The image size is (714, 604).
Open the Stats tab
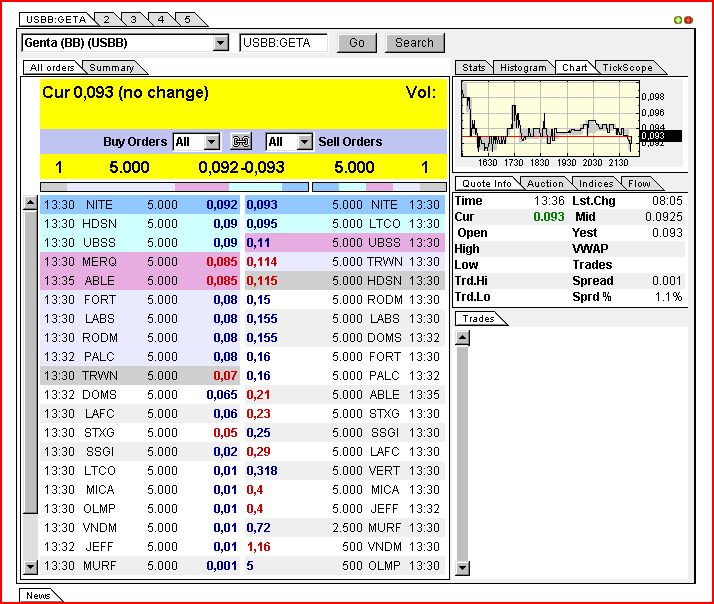(x=474, y=67)
